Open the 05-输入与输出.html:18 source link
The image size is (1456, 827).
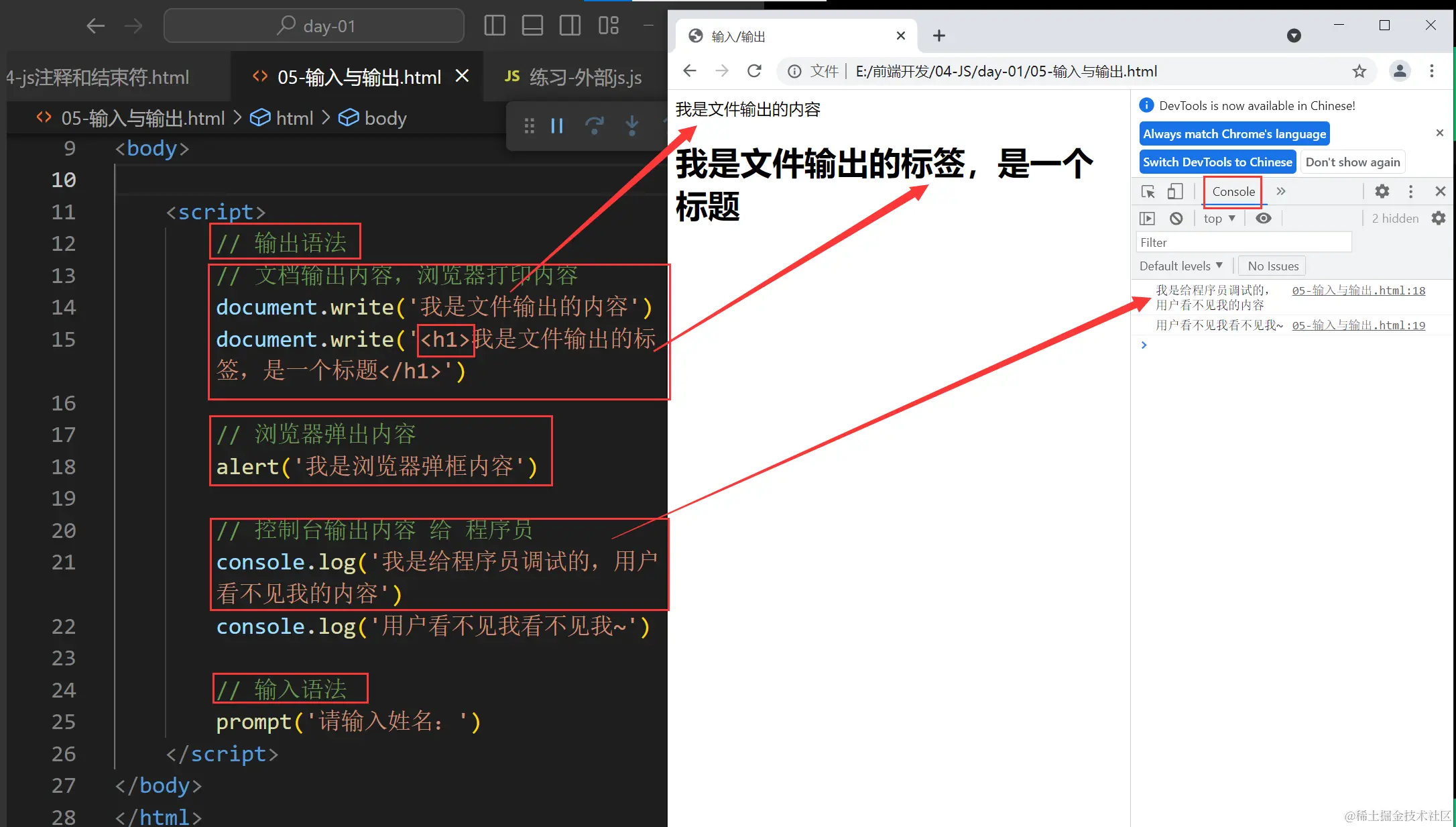1359,290
